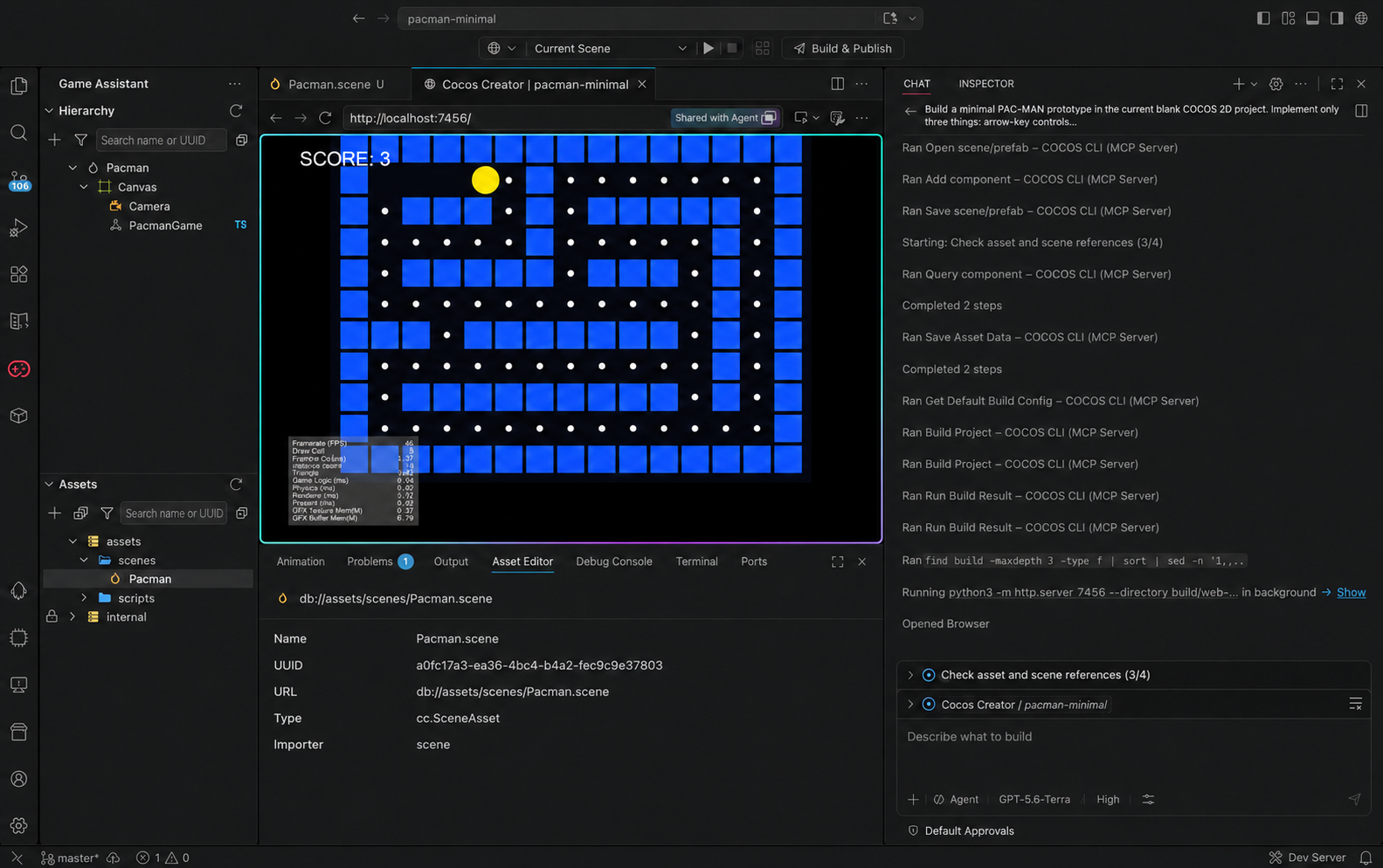
Task: Refresh the Assets panel
Action: coord(236,485)
